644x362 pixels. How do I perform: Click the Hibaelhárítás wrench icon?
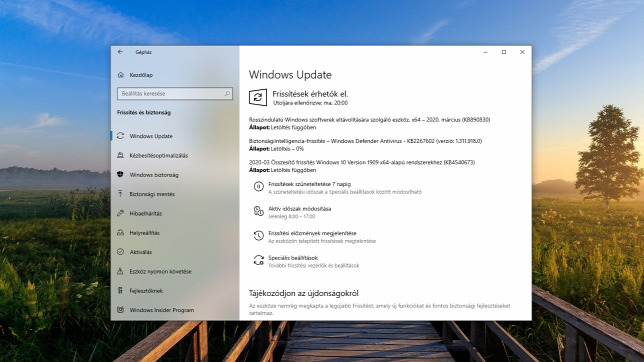point(120,213)
